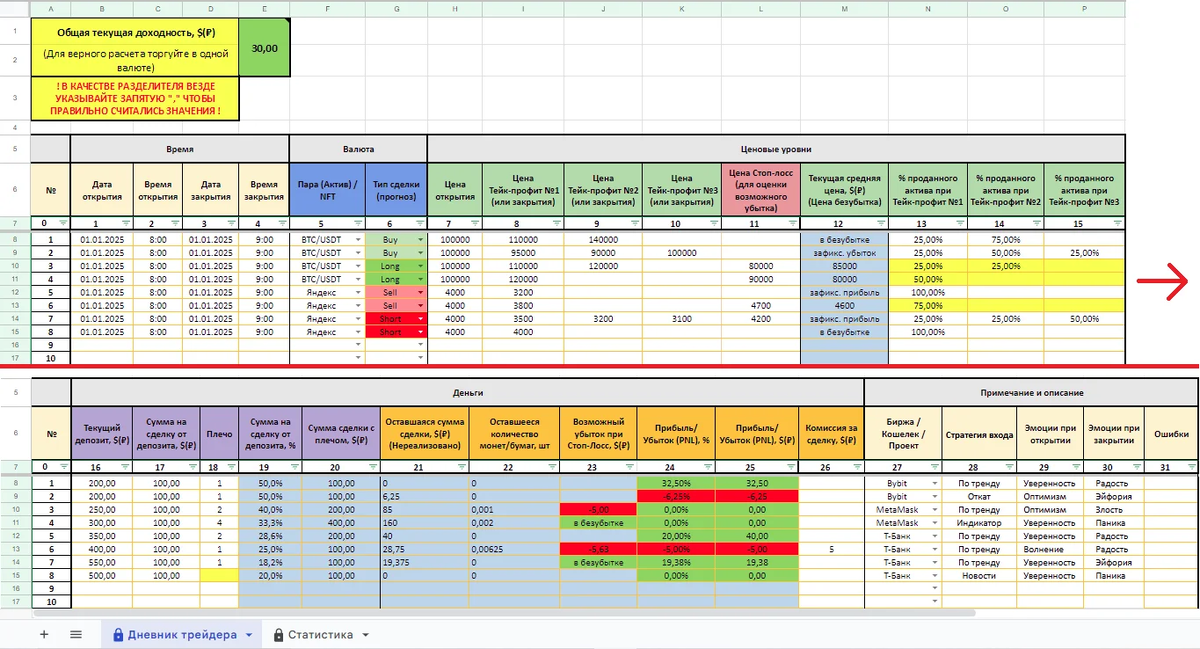Image resolution: width=1200 pixels, height=649 pixels.
Task: Open filter icon for column numbered 1
Action: click(126, 223)
